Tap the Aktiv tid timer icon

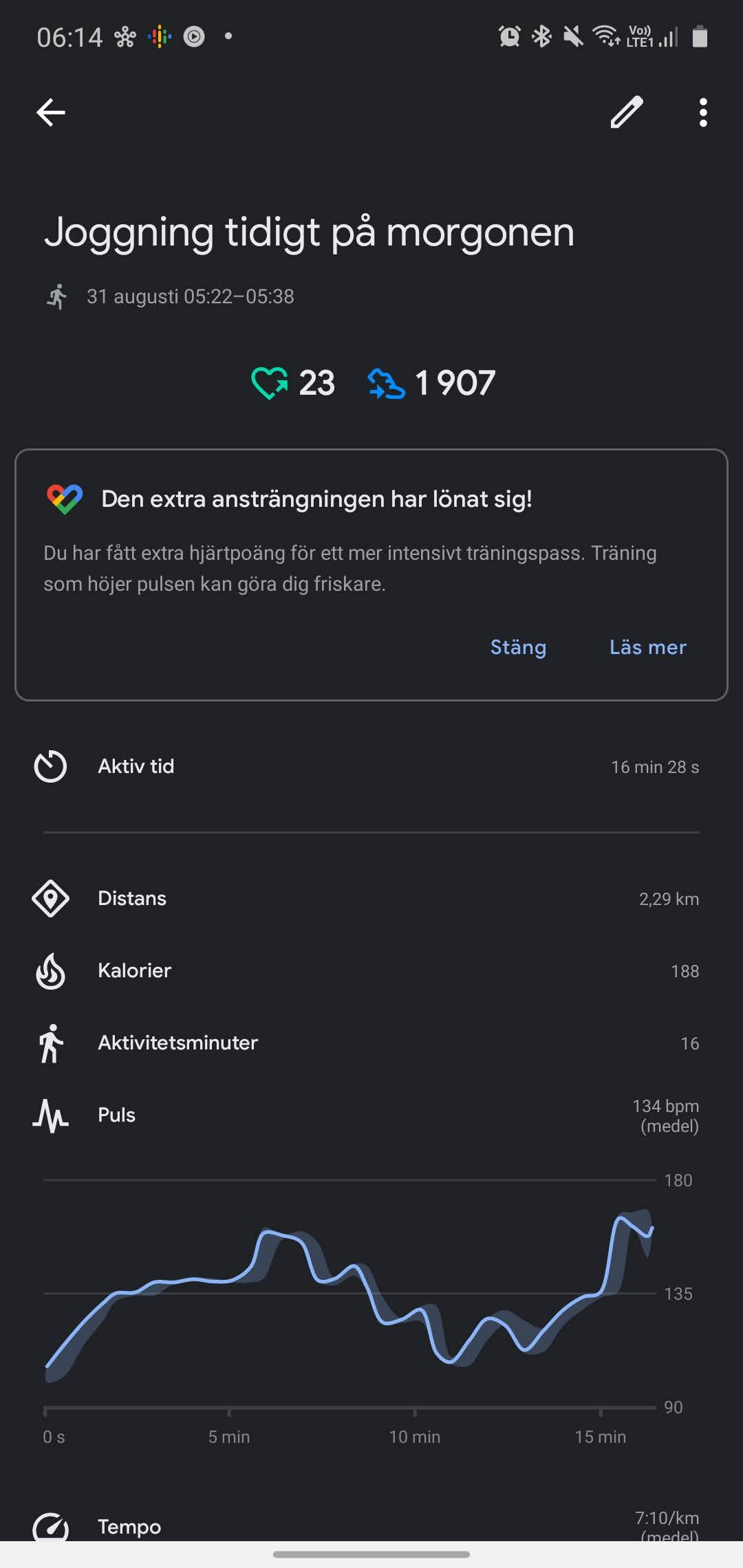coord(50,766)
